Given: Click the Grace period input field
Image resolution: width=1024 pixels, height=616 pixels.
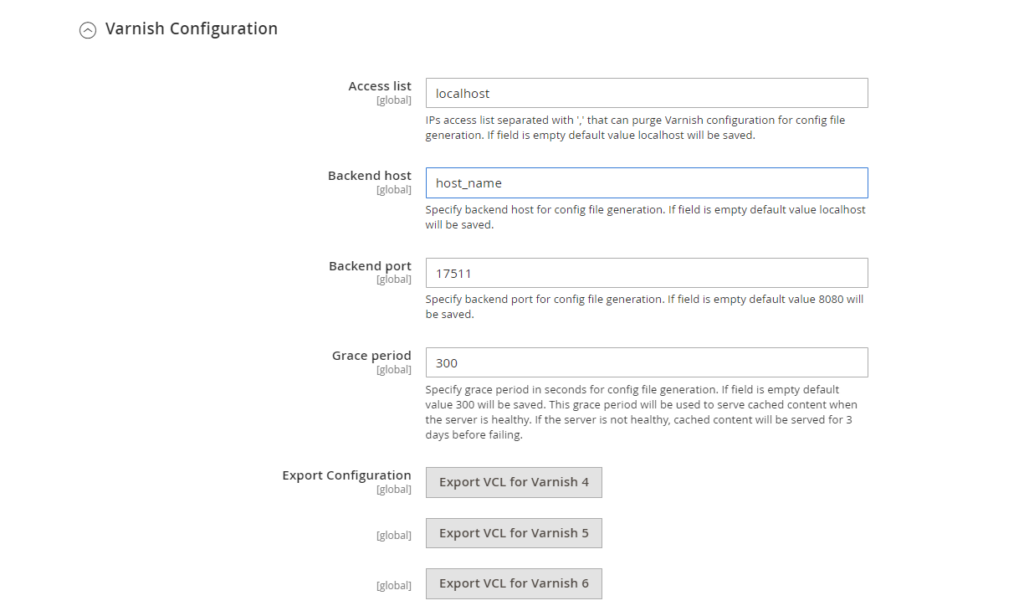Looking at the screenshot, I should 646,363.
